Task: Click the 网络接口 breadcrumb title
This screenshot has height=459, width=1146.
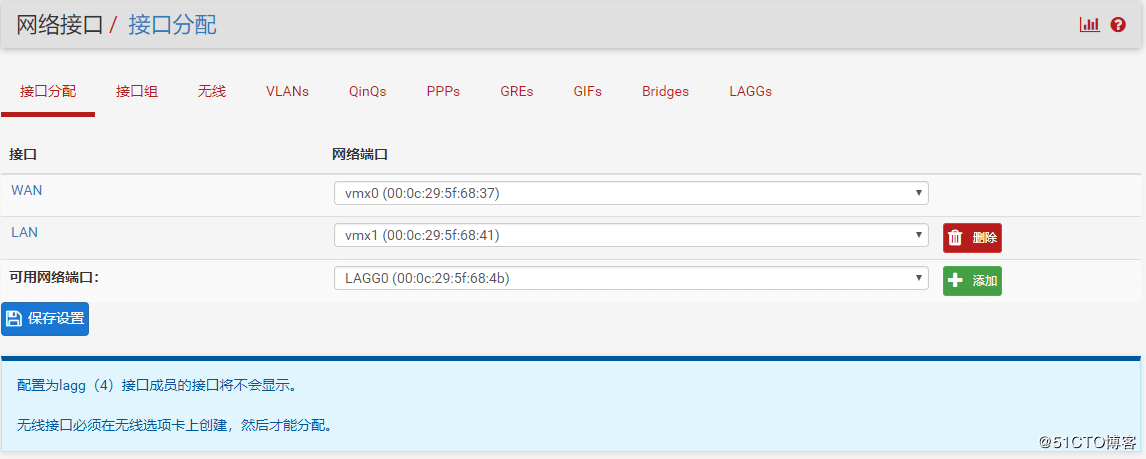Action: 59,25
